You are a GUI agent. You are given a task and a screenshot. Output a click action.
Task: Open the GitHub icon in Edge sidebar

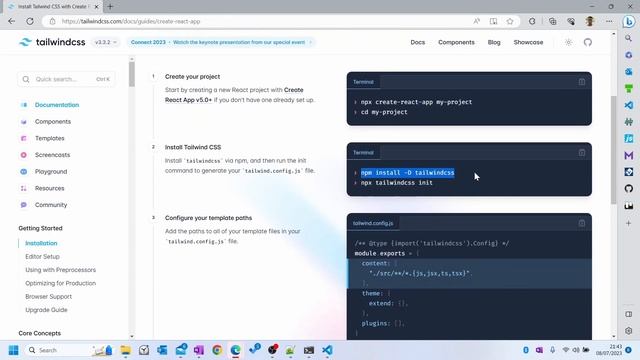[629, 189]
